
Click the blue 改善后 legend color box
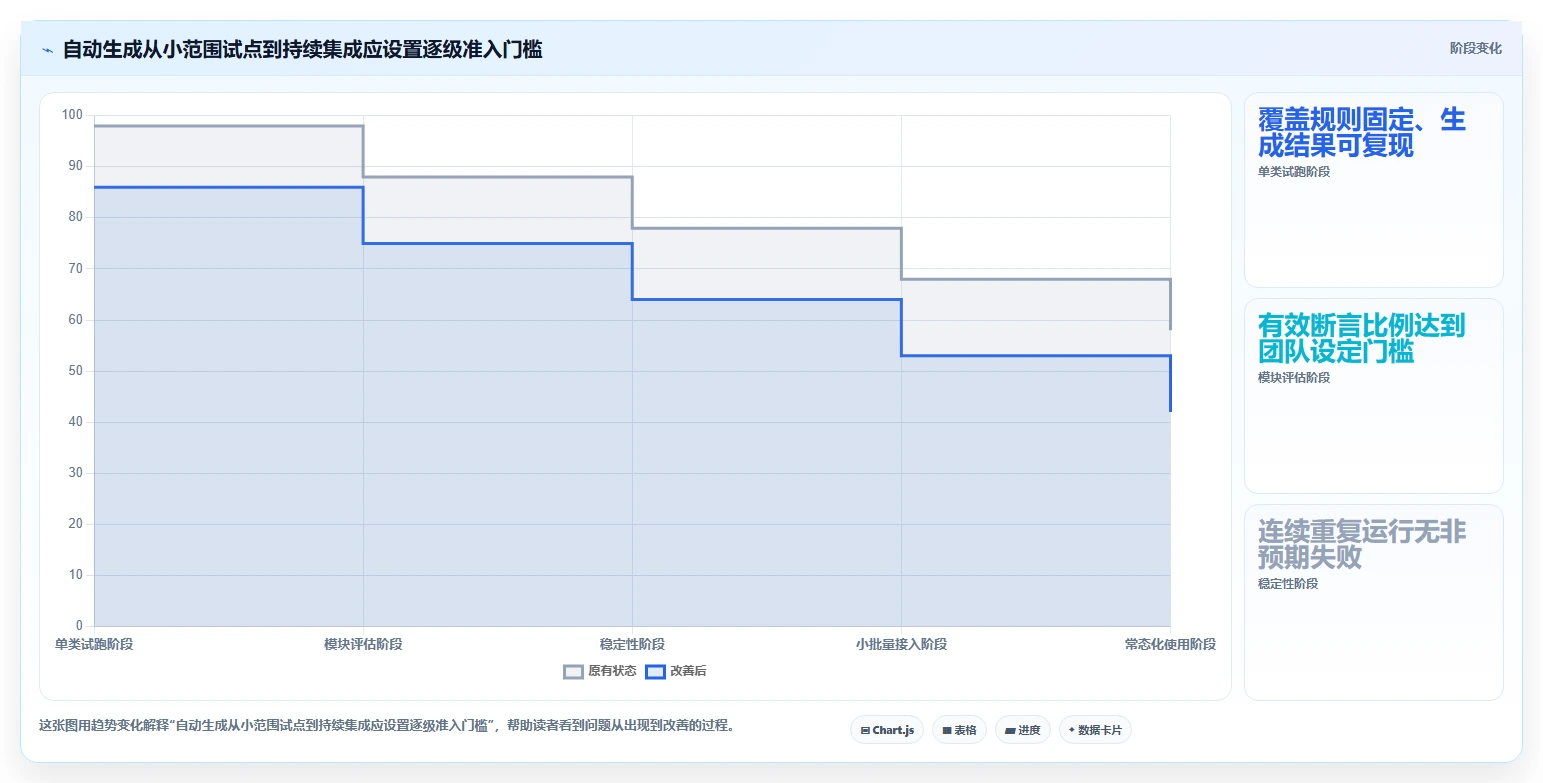pos(655,671)
